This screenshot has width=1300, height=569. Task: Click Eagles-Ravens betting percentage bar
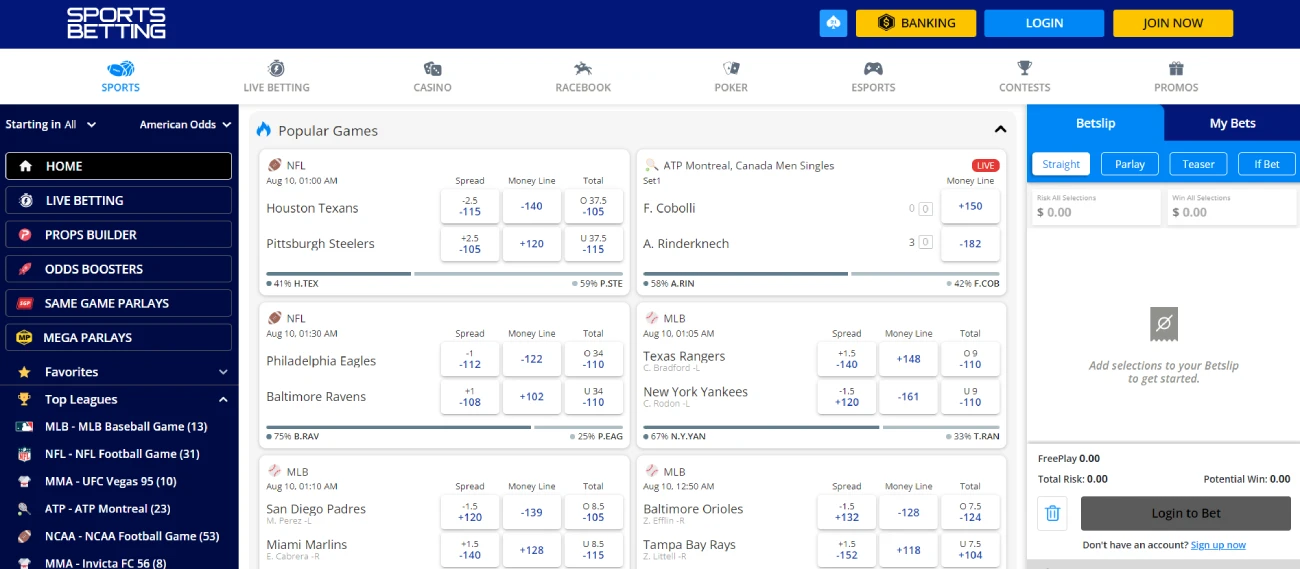(x=445, y=427)
